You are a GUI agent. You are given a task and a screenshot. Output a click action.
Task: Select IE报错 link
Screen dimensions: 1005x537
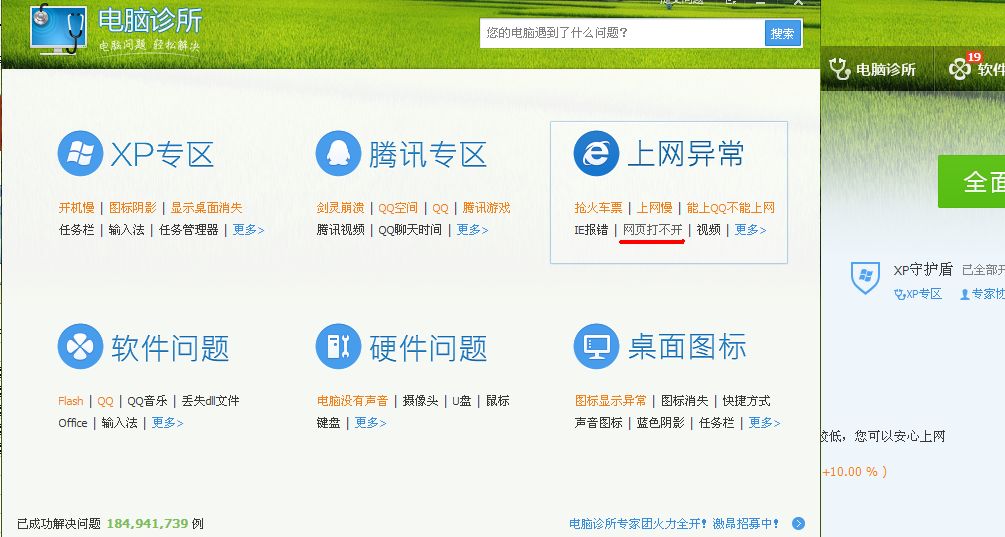point(591,229)
